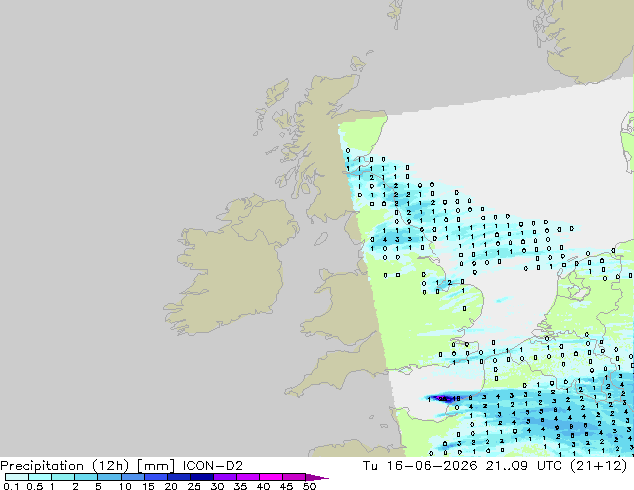
Task: Click the 2–5 mm legend swatch
Action: click(86, 477)
